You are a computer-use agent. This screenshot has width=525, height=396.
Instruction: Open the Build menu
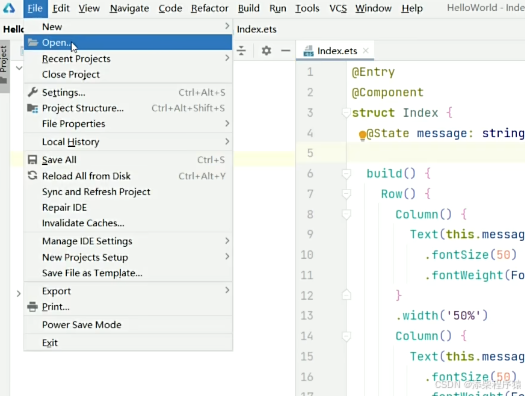(x=249, y=8)
